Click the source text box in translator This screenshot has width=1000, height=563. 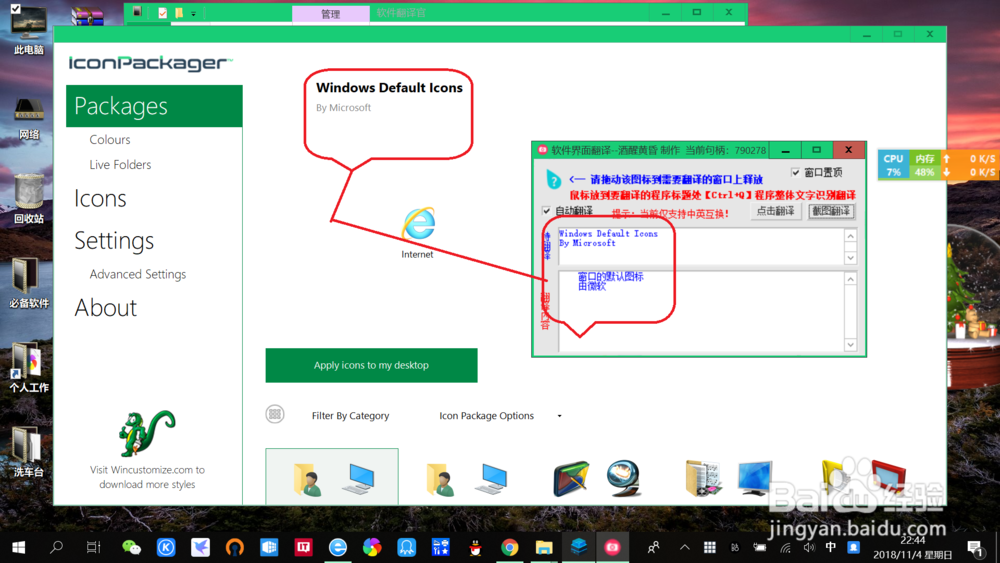tap(702, 246)
